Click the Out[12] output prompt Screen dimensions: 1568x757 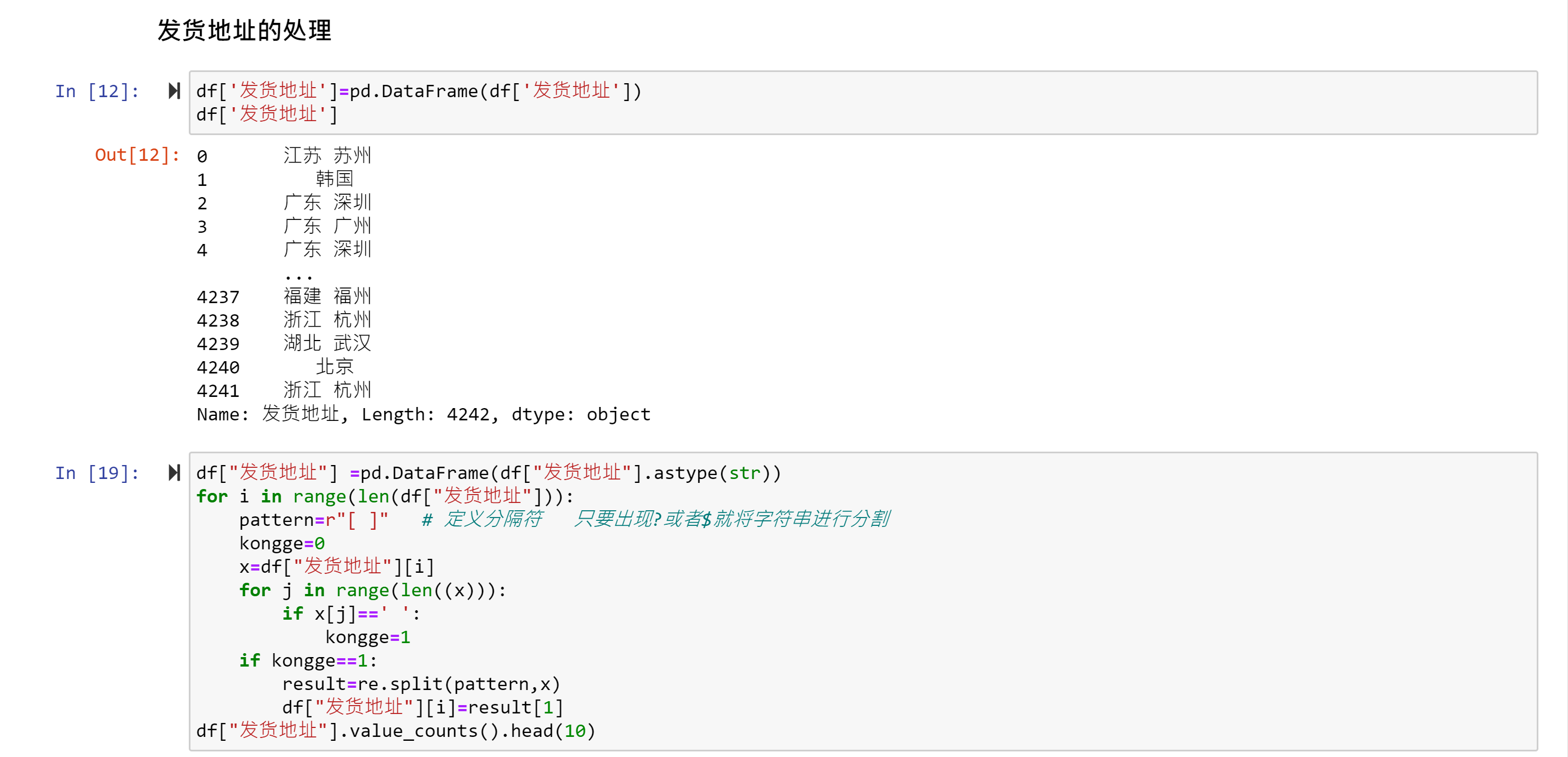(137, 155)
